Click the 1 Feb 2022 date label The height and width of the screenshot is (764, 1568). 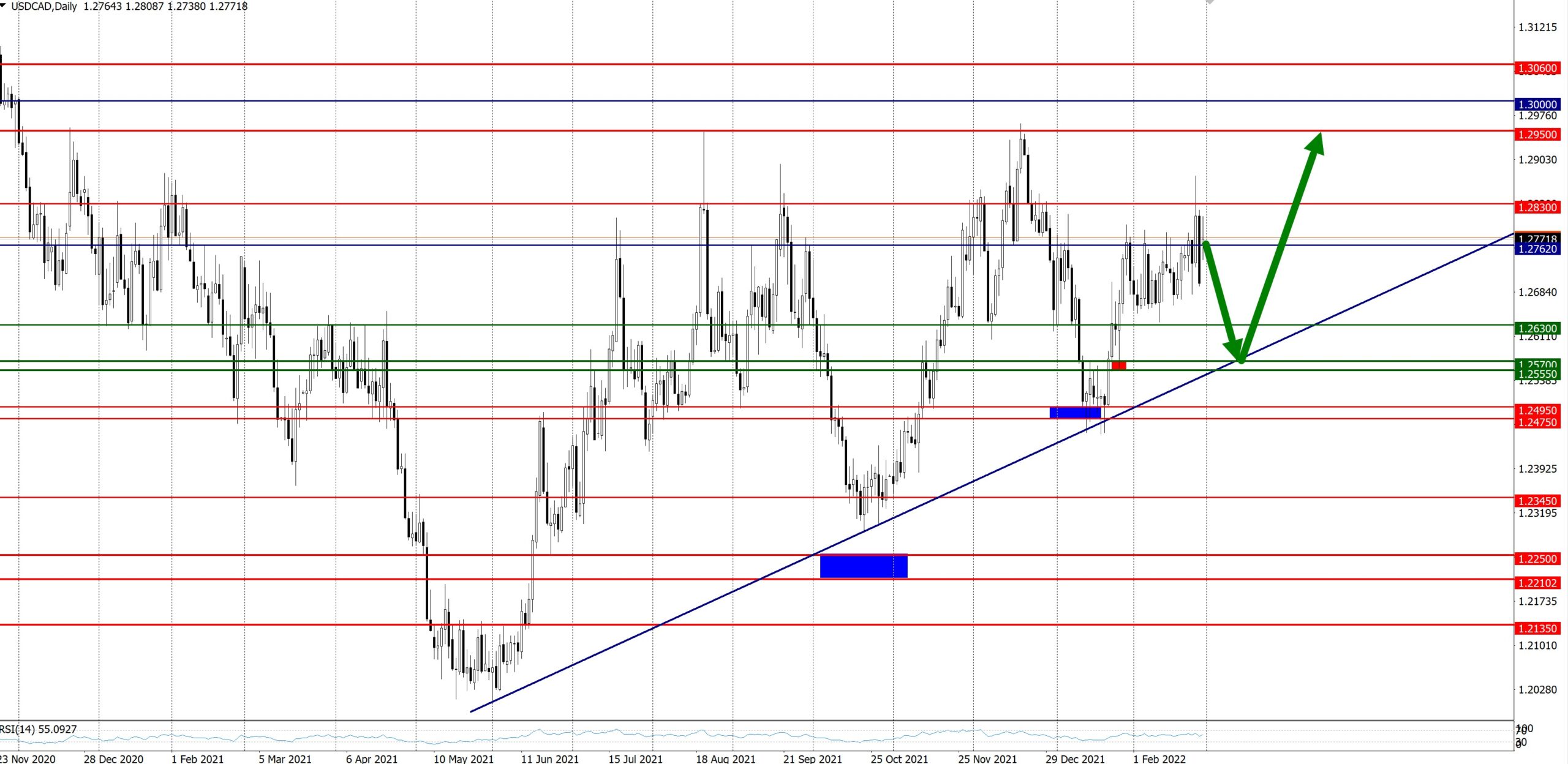(x=1159, y=758)
